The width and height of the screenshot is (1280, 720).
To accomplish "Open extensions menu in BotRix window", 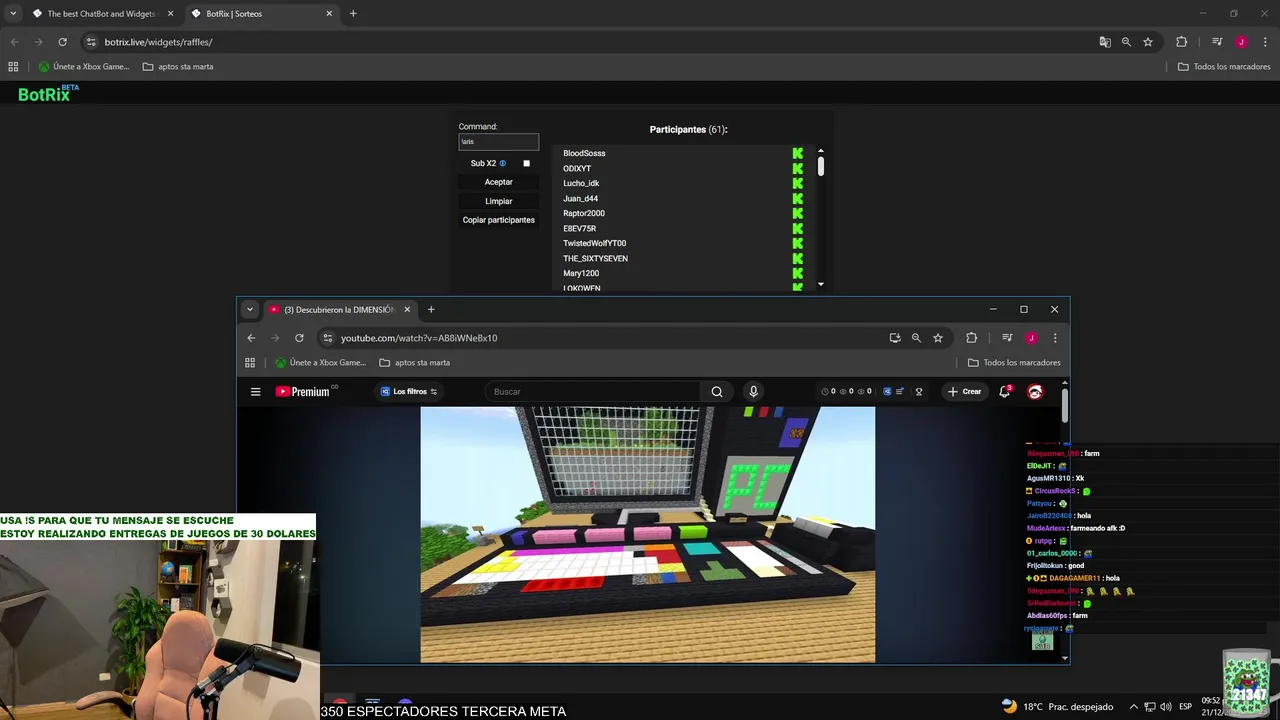I will pyautogui.click(x=1181, y=42).
